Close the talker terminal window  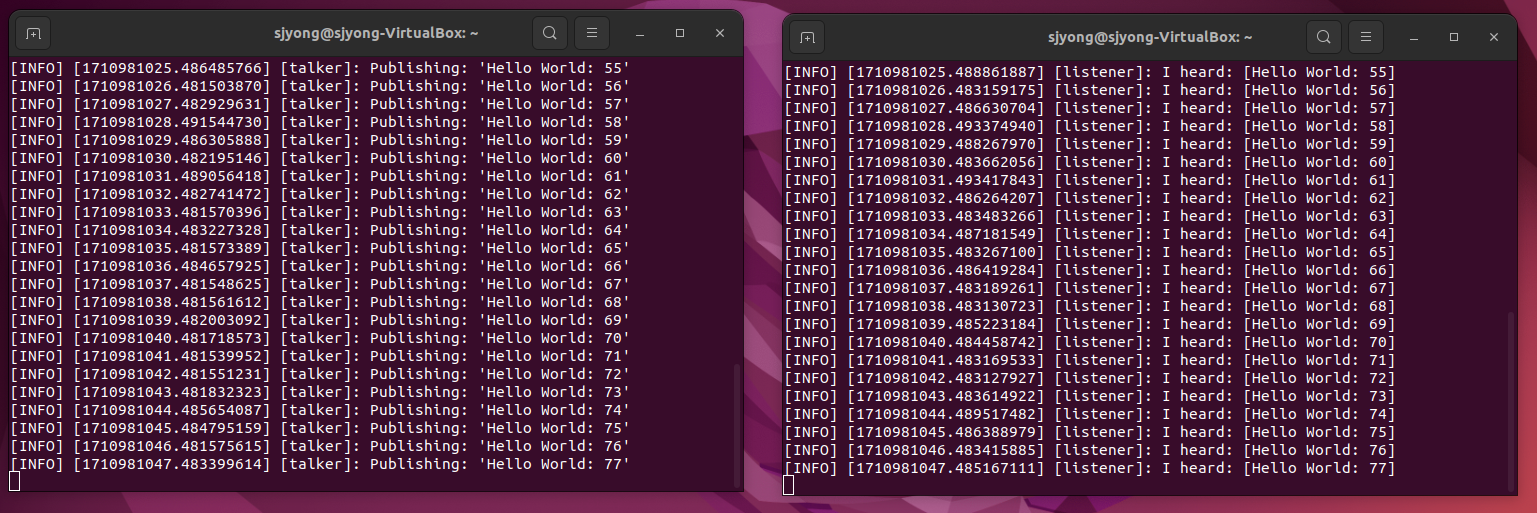719,33
